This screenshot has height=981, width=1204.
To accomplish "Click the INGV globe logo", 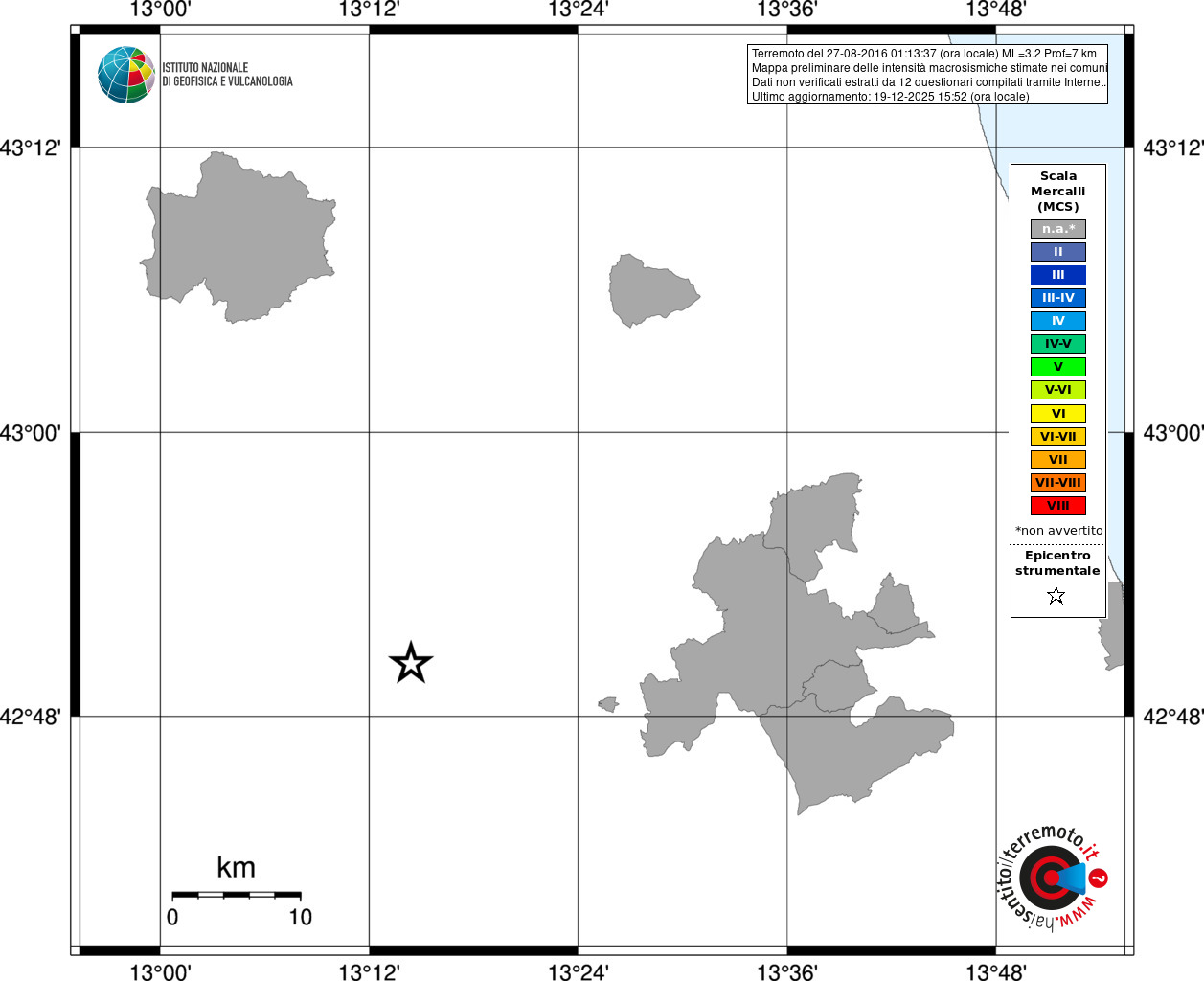I will point(126,75).
